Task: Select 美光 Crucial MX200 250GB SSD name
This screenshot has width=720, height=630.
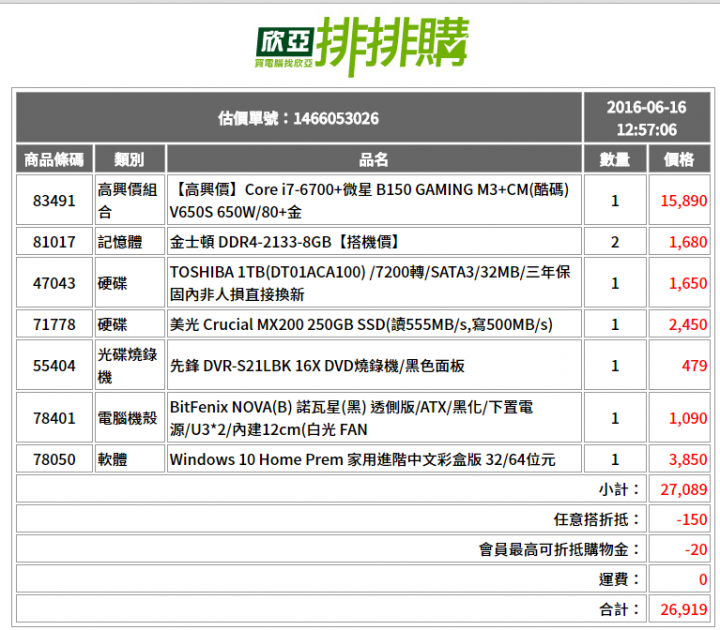Action: click(361, 325)
